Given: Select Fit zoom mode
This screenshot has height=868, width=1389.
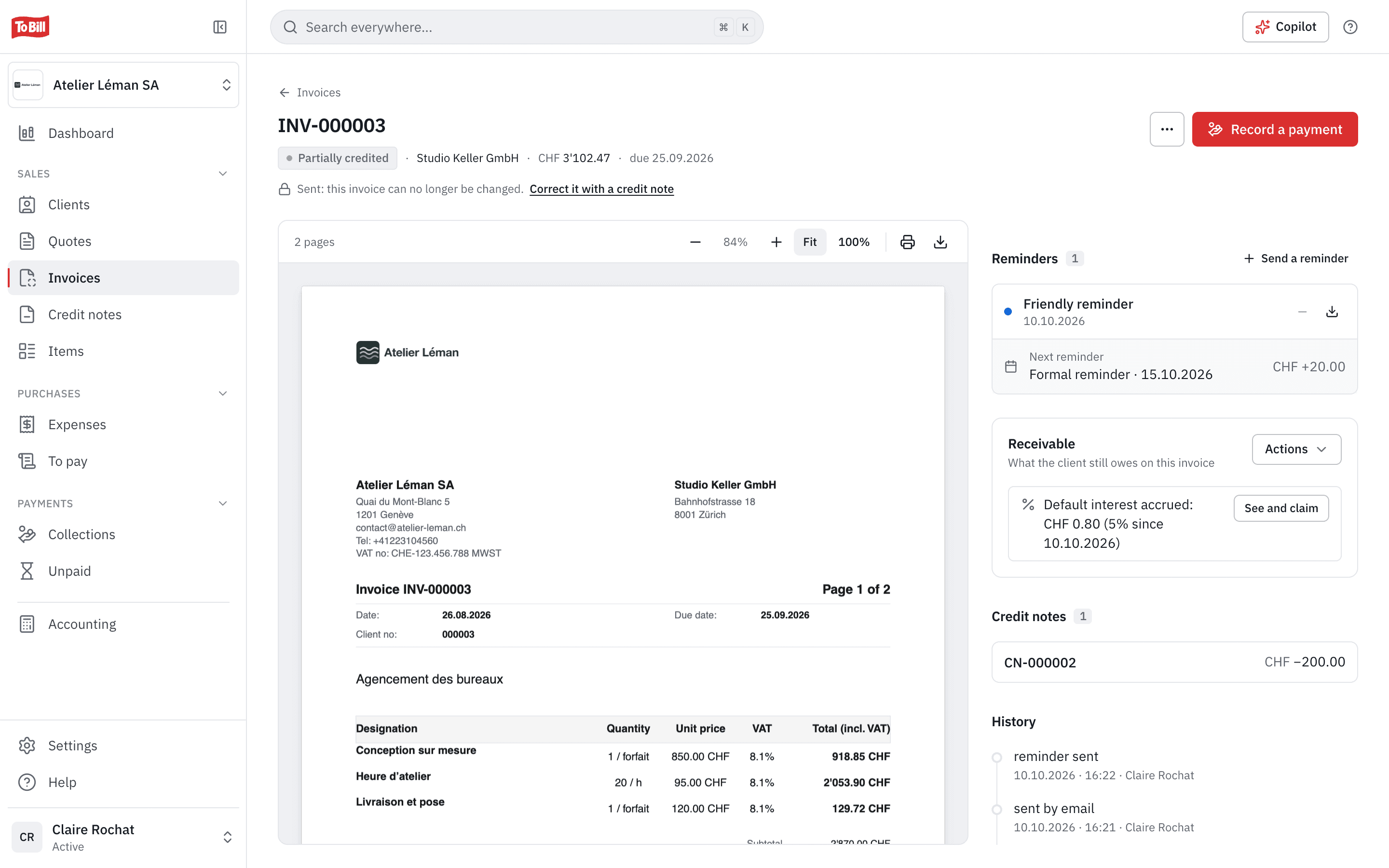Looking at the screenshot, I should pyautogui.click(x=810, y=242).
